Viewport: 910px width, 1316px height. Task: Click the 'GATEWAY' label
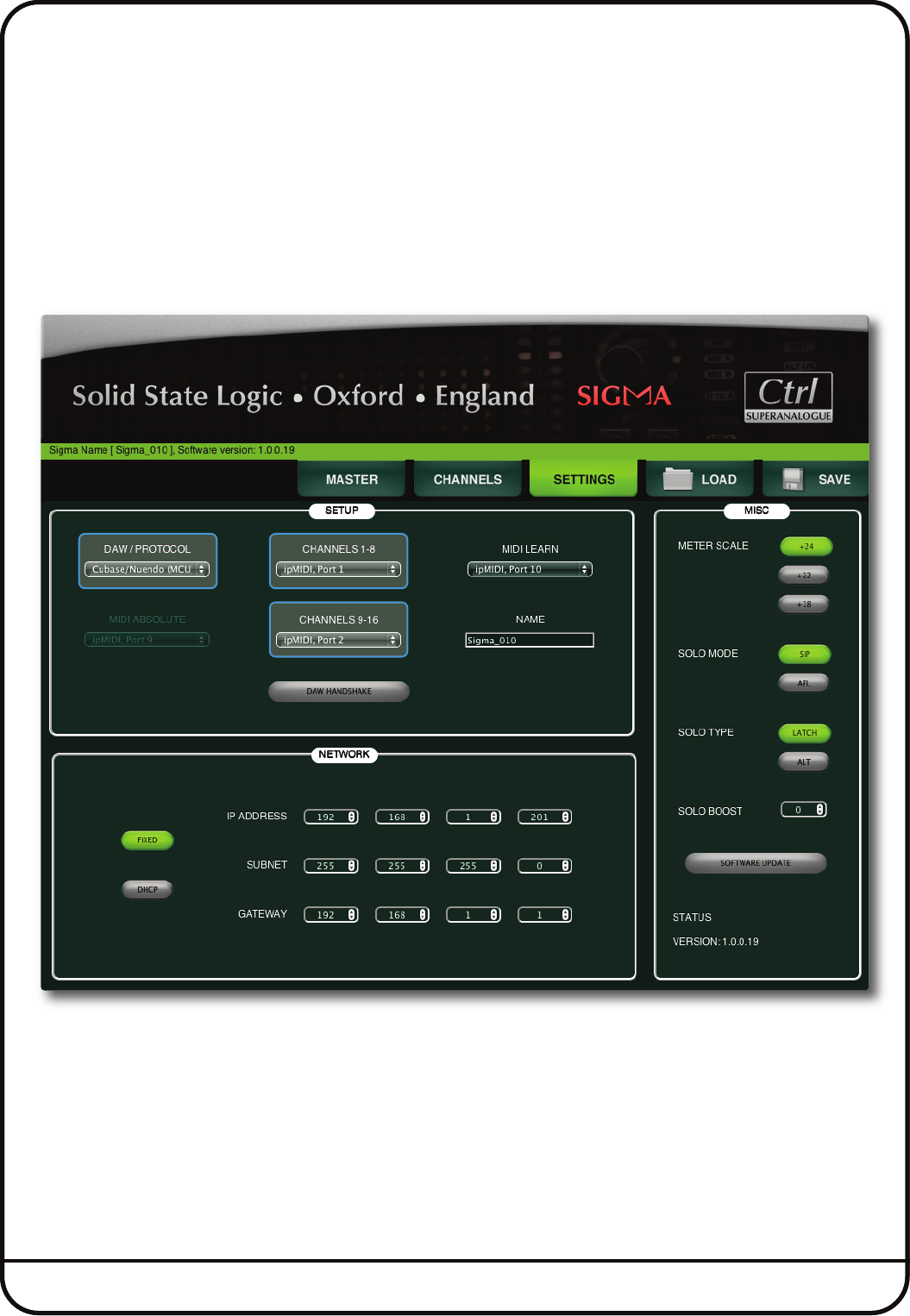pyautogui.click(x=263, y=914)
